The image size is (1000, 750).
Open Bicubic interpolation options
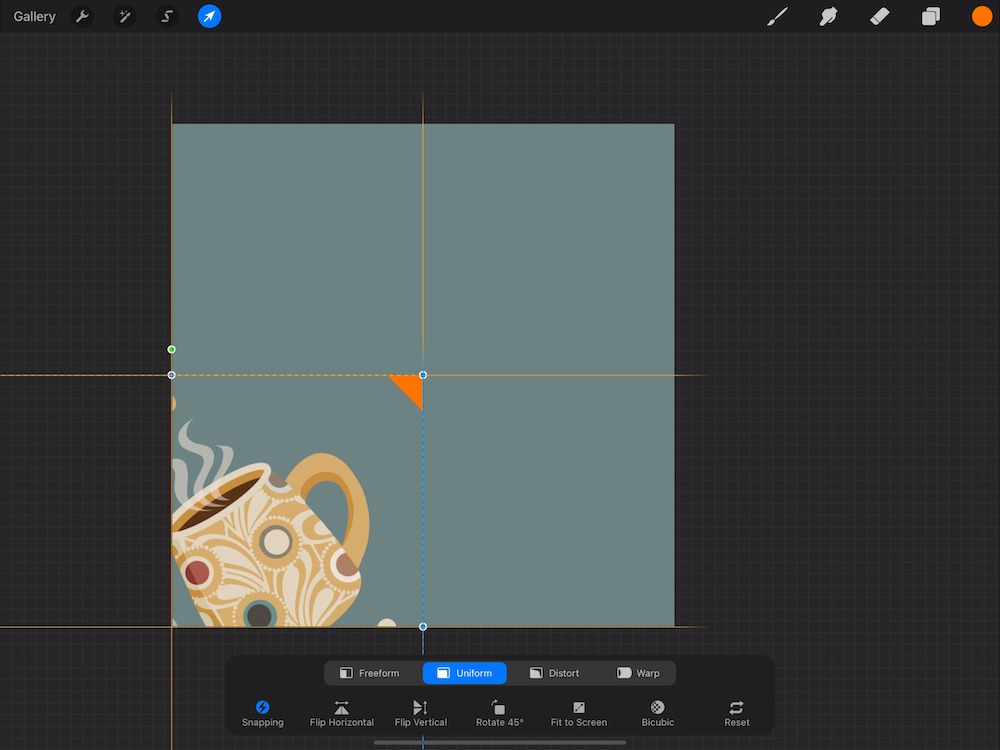click(x=657, y=713)
